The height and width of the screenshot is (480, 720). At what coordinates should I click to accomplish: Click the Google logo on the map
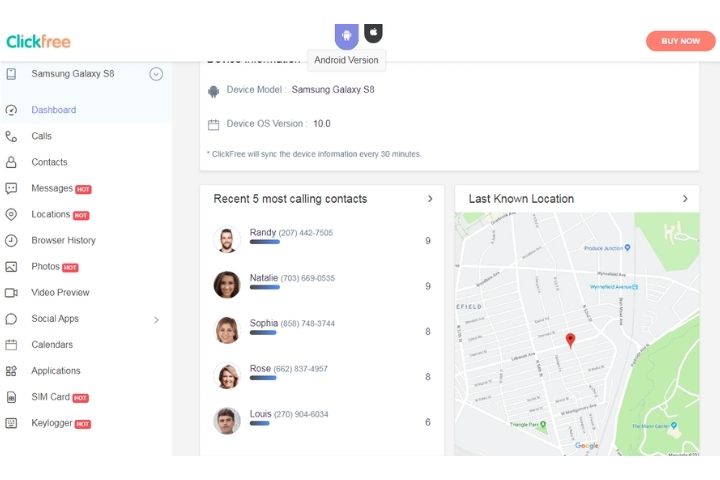(x=587, y=446)
